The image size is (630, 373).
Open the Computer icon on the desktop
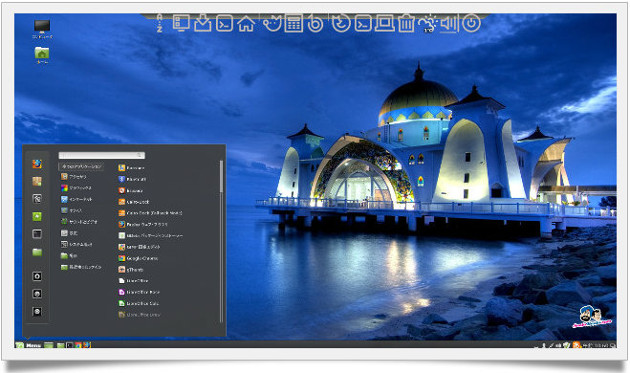tap(42, 29)
